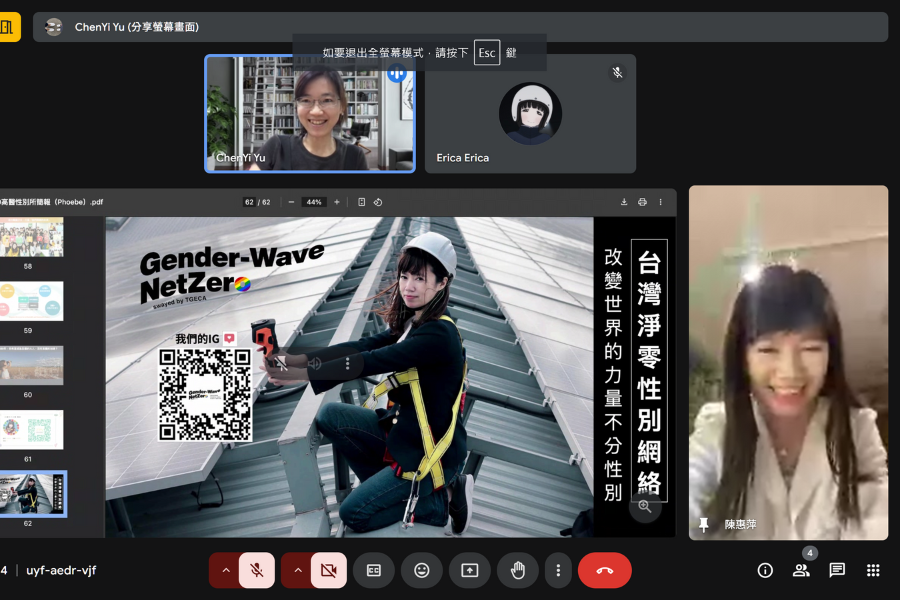Screen dimensions: 900x600
Task: Leave the call with the red hang-up button
Action: coord(605,570)
